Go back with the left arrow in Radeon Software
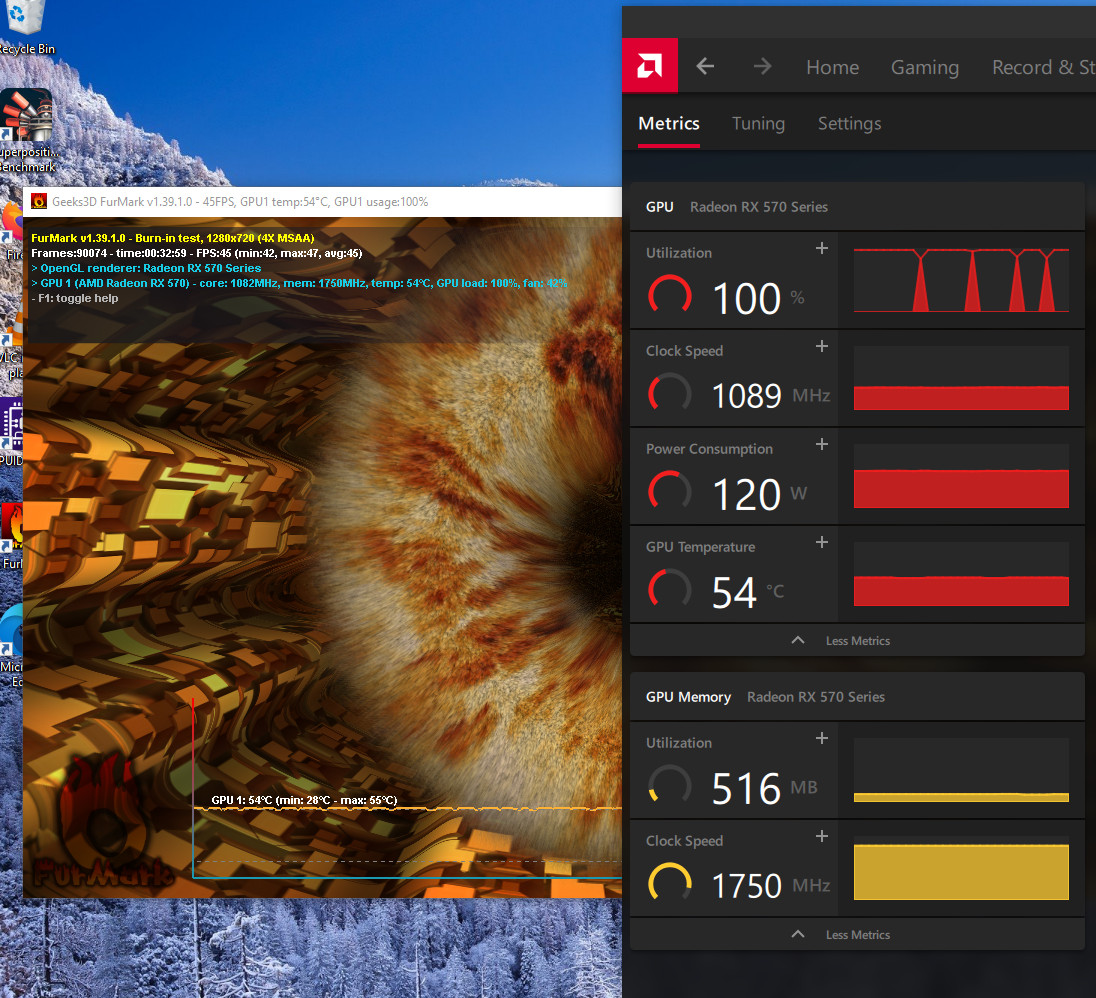 click(705, 66)
